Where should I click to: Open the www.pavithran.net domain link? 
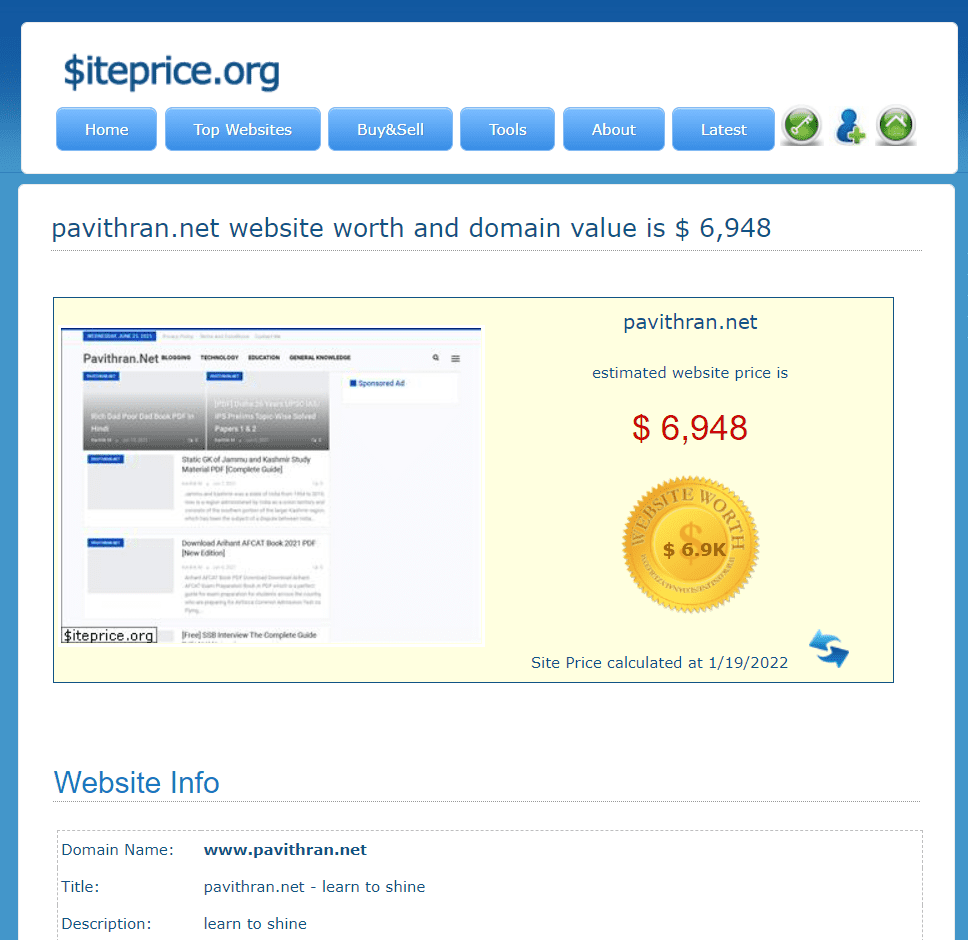(x=285, y=850)
